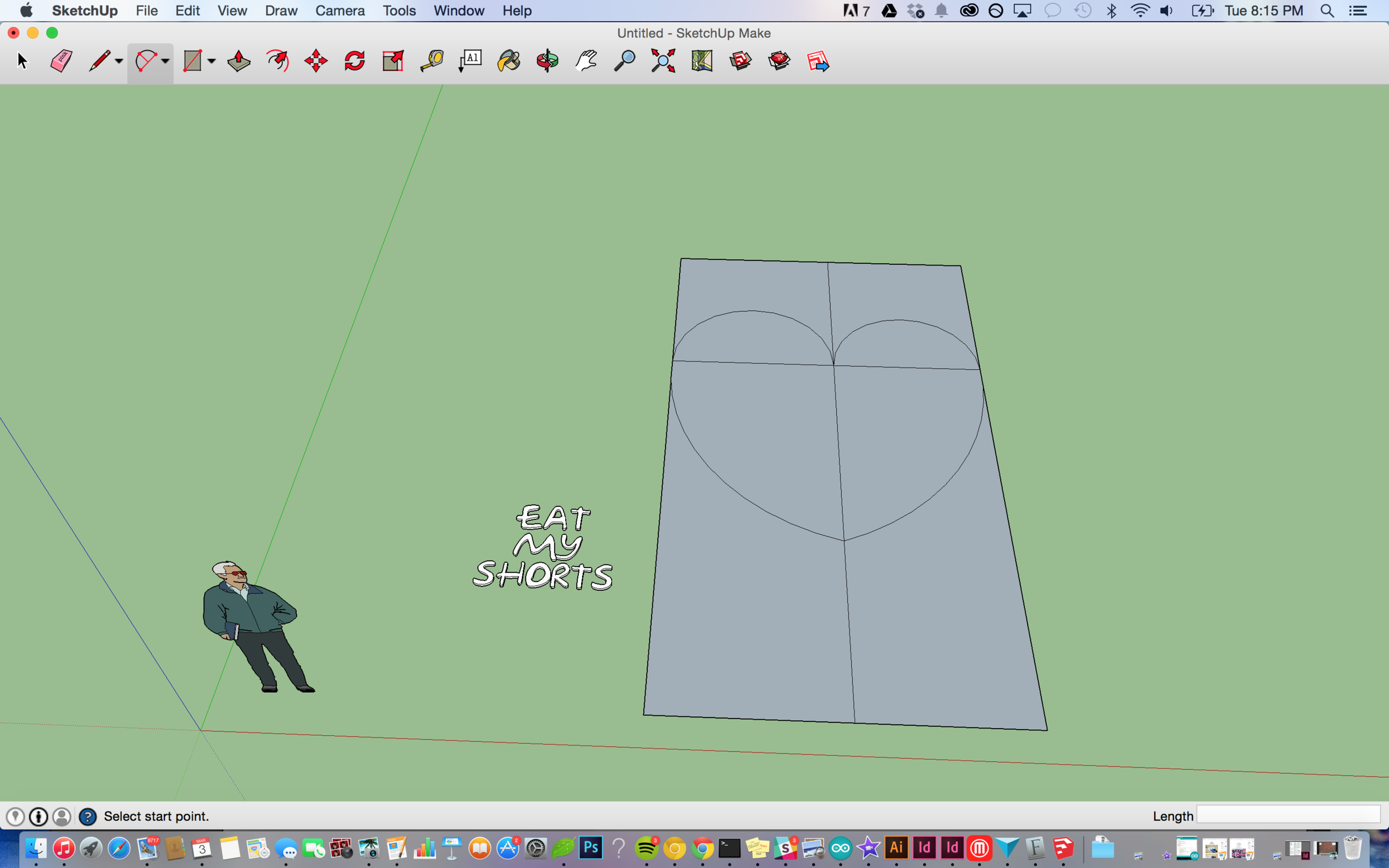Click the Length measurements input box
1389x868 pixels.
click(x=1287, y=815)
